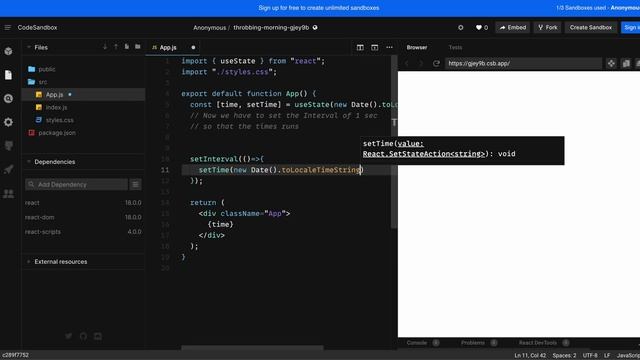Click the commit hash c289f7752 in status bar
The image size is (640, 360).
coord(16,355)
